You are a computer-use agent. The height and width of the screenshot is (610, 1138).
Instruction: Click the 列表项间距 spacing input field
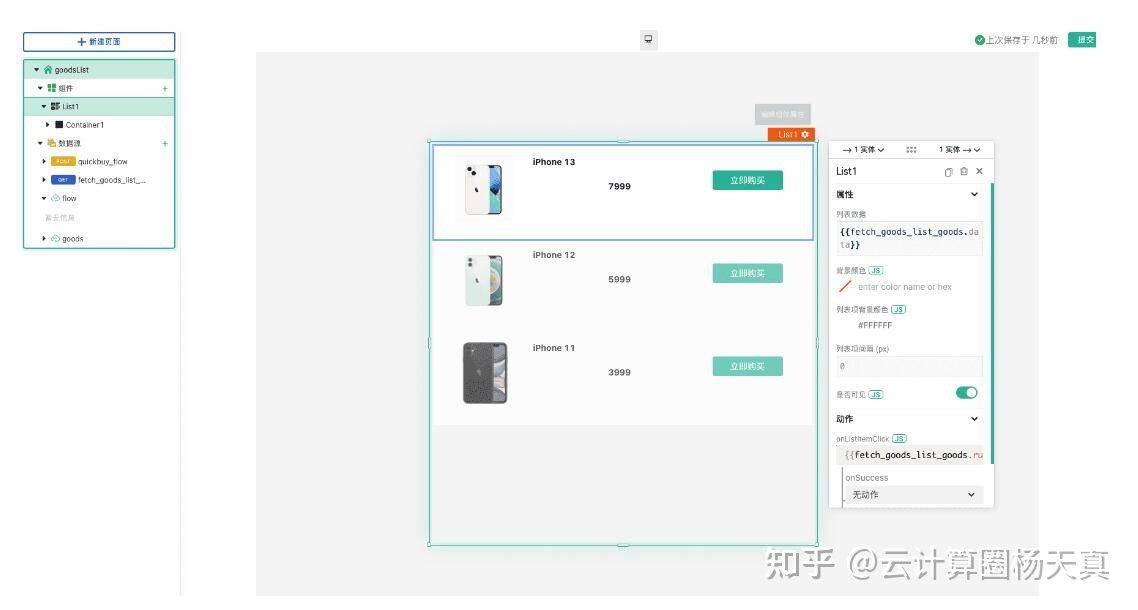907,366
